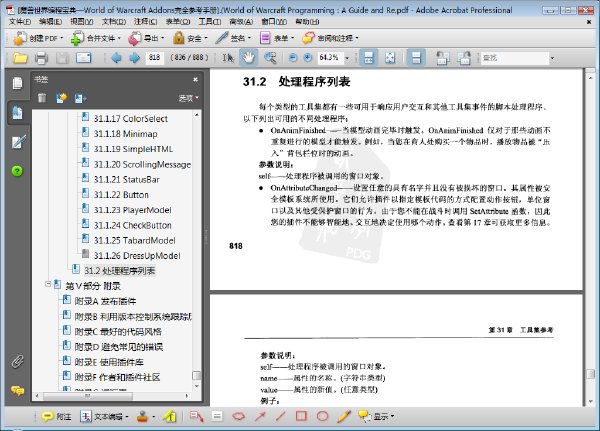Open the 文件(F) menu
This screenshot has width=600, height=431.
pos(20,22)
